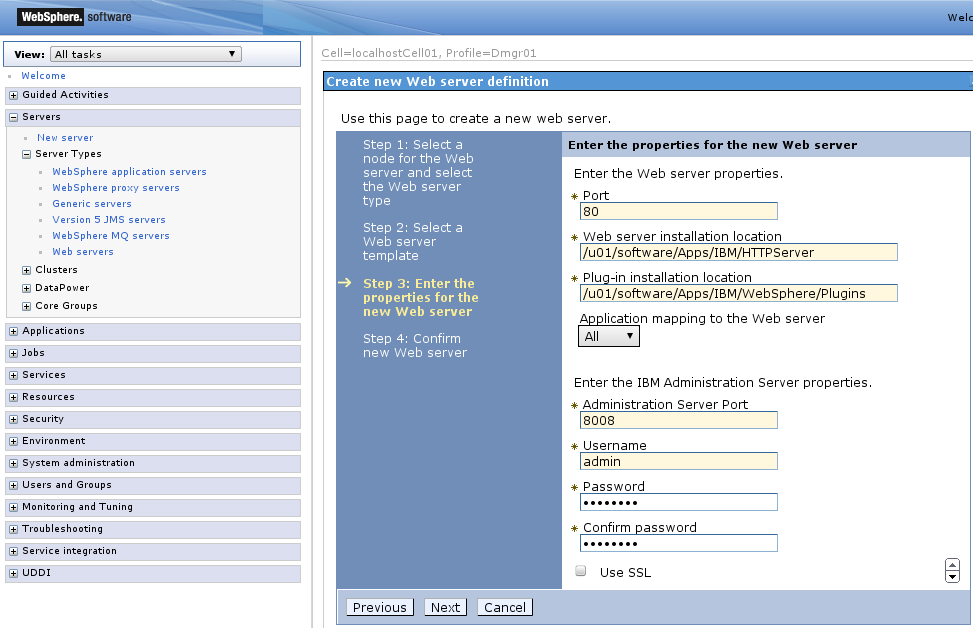Viewport: 973px width, 628px height.
Task: Expand the UDDI section
Action: (x=14, y=573)
